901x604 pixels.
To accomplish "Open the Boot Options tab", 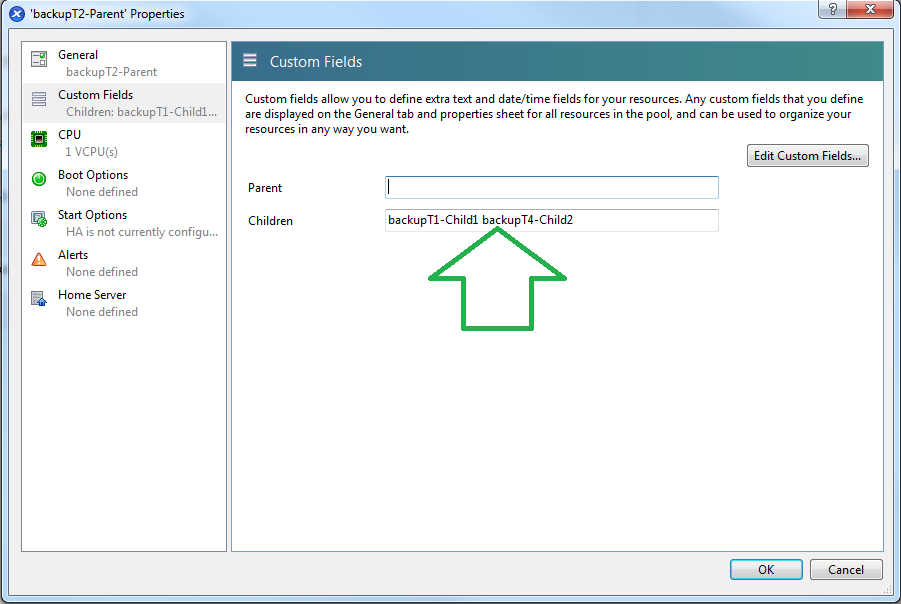I will [x=124, y=183].
